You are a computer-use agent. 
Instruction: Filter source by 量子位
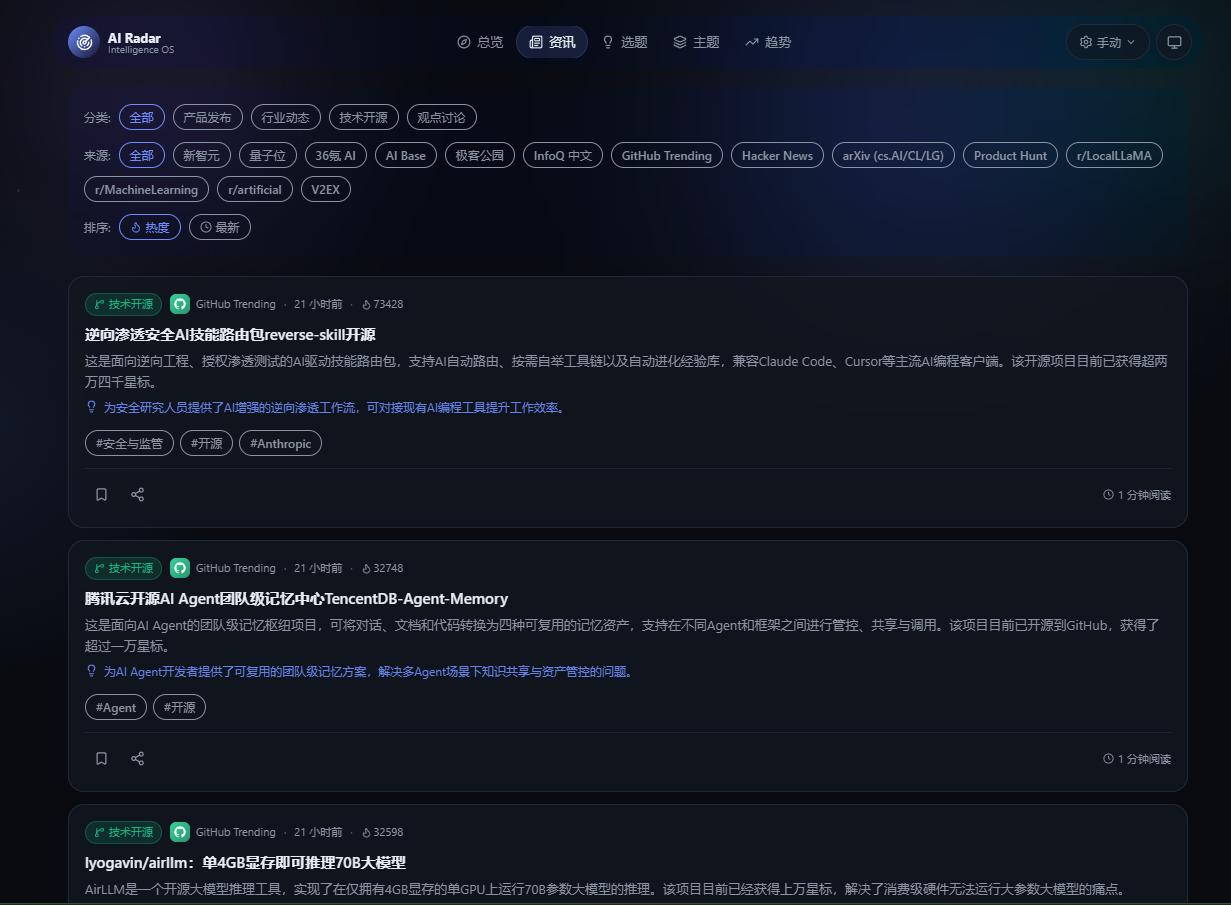268,155
